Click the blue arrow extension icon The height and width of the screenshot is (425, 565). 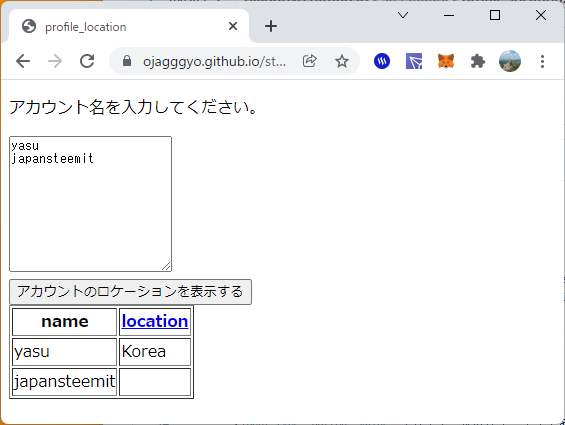414,61
